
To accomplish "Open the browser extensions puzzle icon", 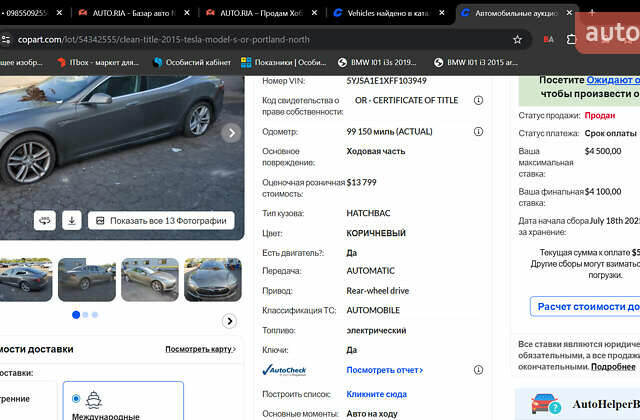I will coord(571,40).
